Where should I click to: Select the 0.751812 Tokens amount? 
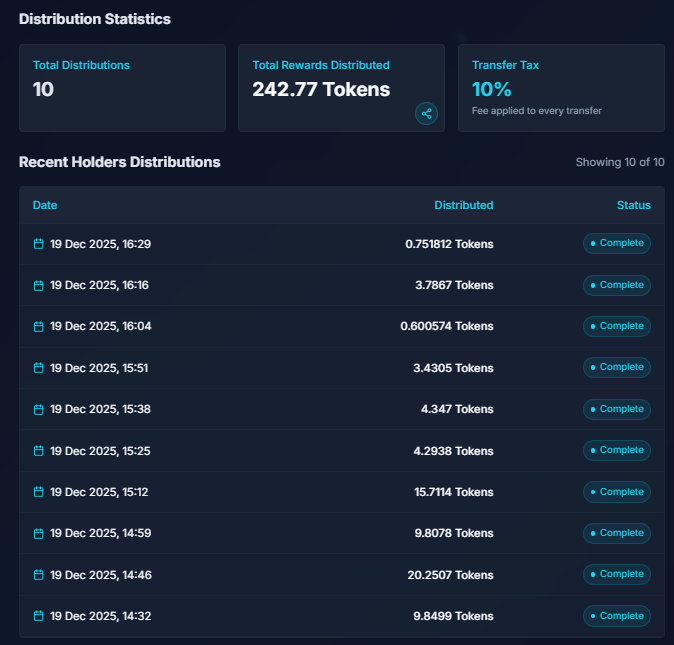tap(449, 244)
